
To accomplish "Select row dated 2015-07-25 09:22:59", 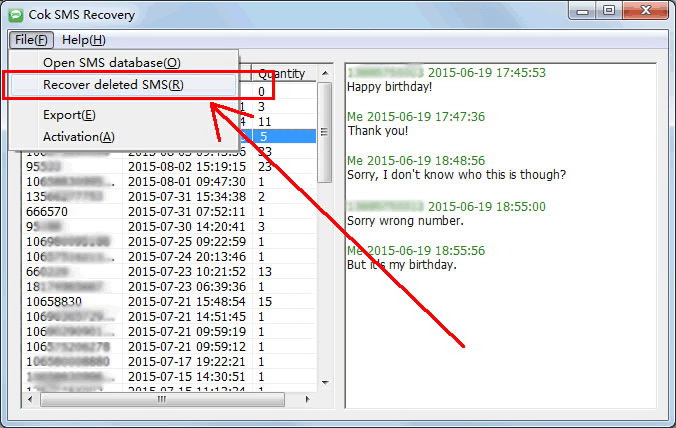I will [170, 242].
